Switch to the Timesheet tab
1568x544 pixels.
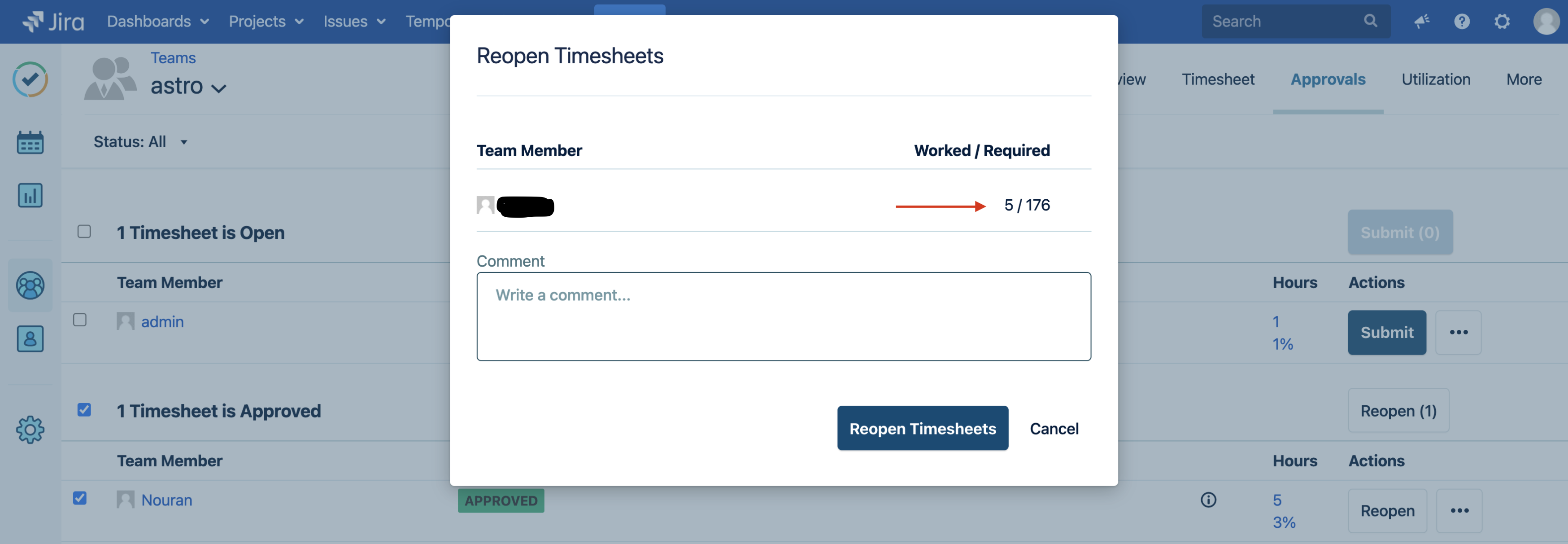1217,79
